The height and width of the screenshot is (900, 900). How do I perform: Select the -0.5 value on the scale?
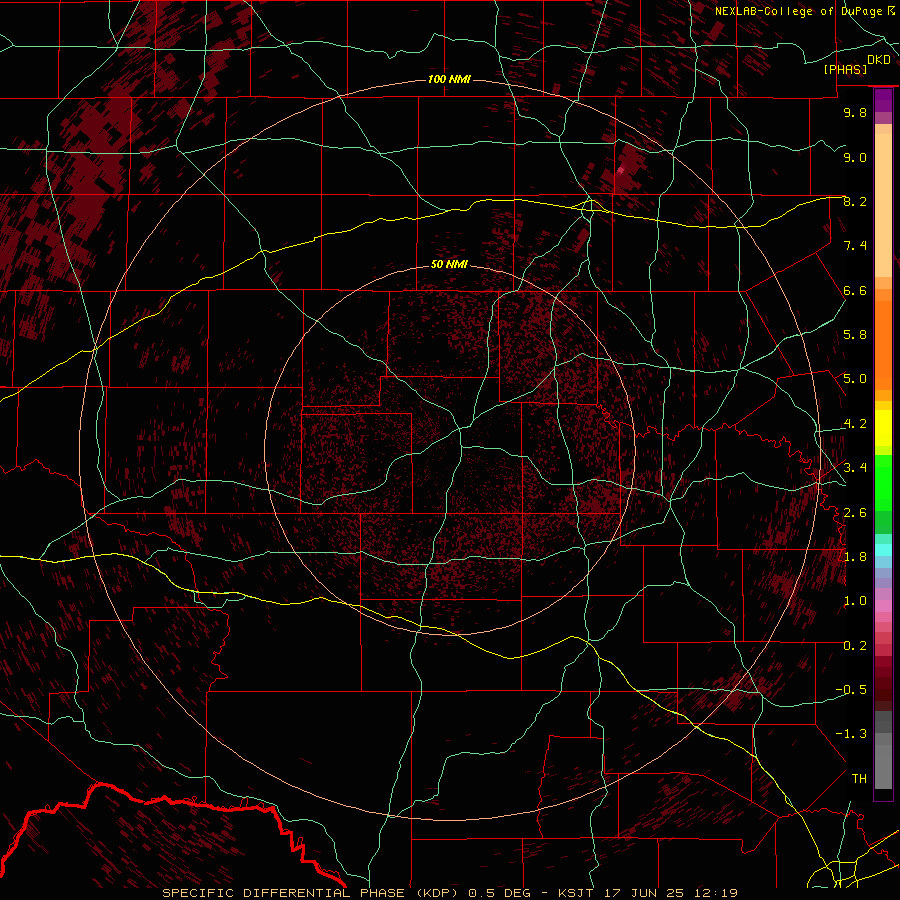point(851,690)
